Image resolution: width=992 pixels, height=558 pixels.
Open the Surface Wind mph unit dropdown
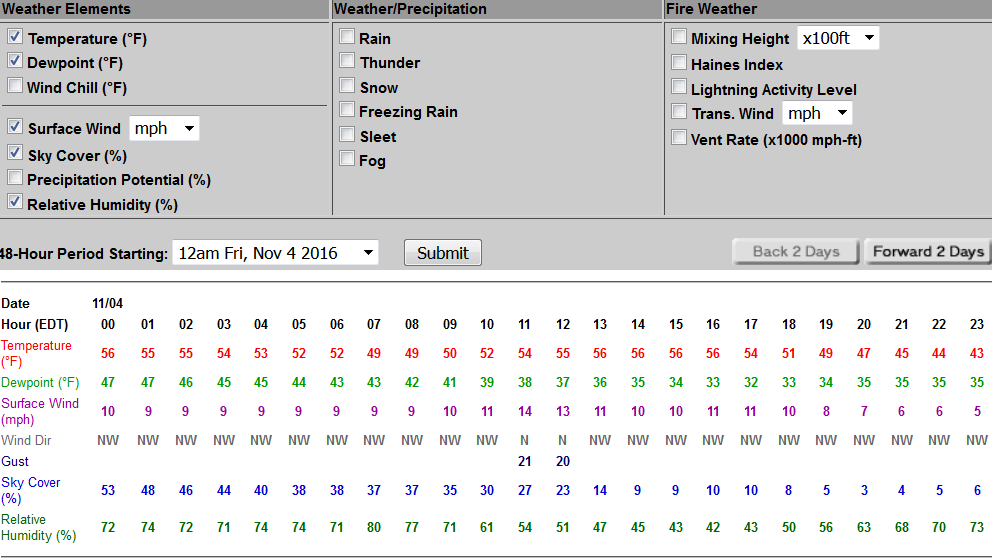(x=164, y=128)
